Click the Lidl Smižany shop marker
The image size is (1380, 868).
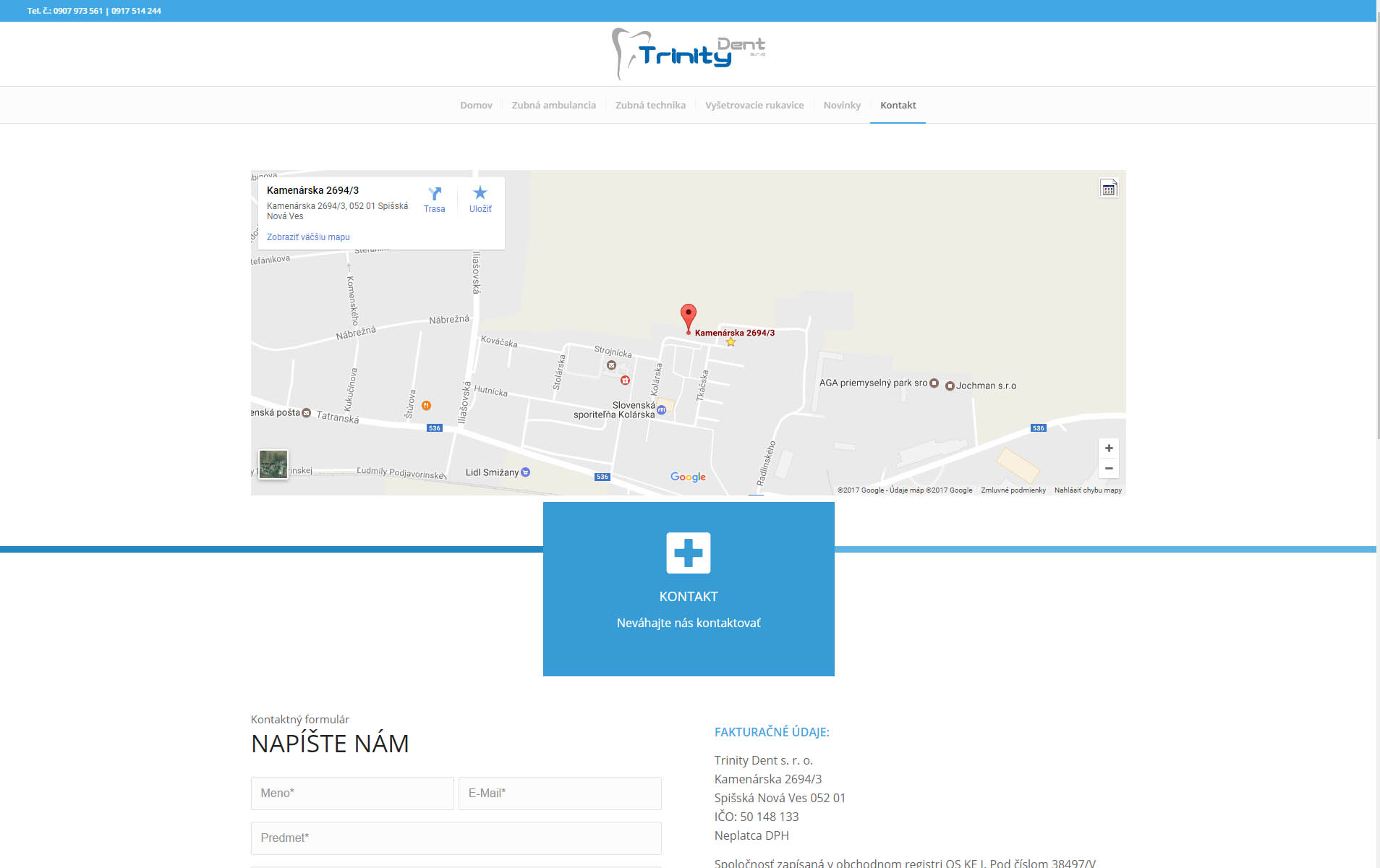(x=526, y=472)
